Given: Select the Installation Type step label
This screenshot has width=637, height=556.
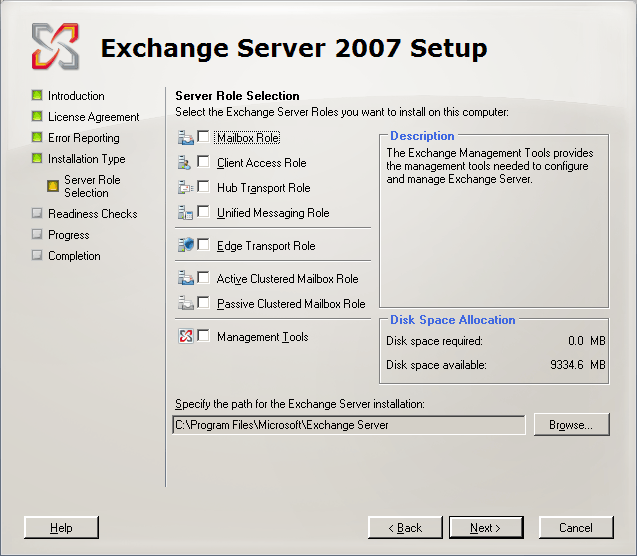Looking at the screenshot, I should [x=87, y=159].
